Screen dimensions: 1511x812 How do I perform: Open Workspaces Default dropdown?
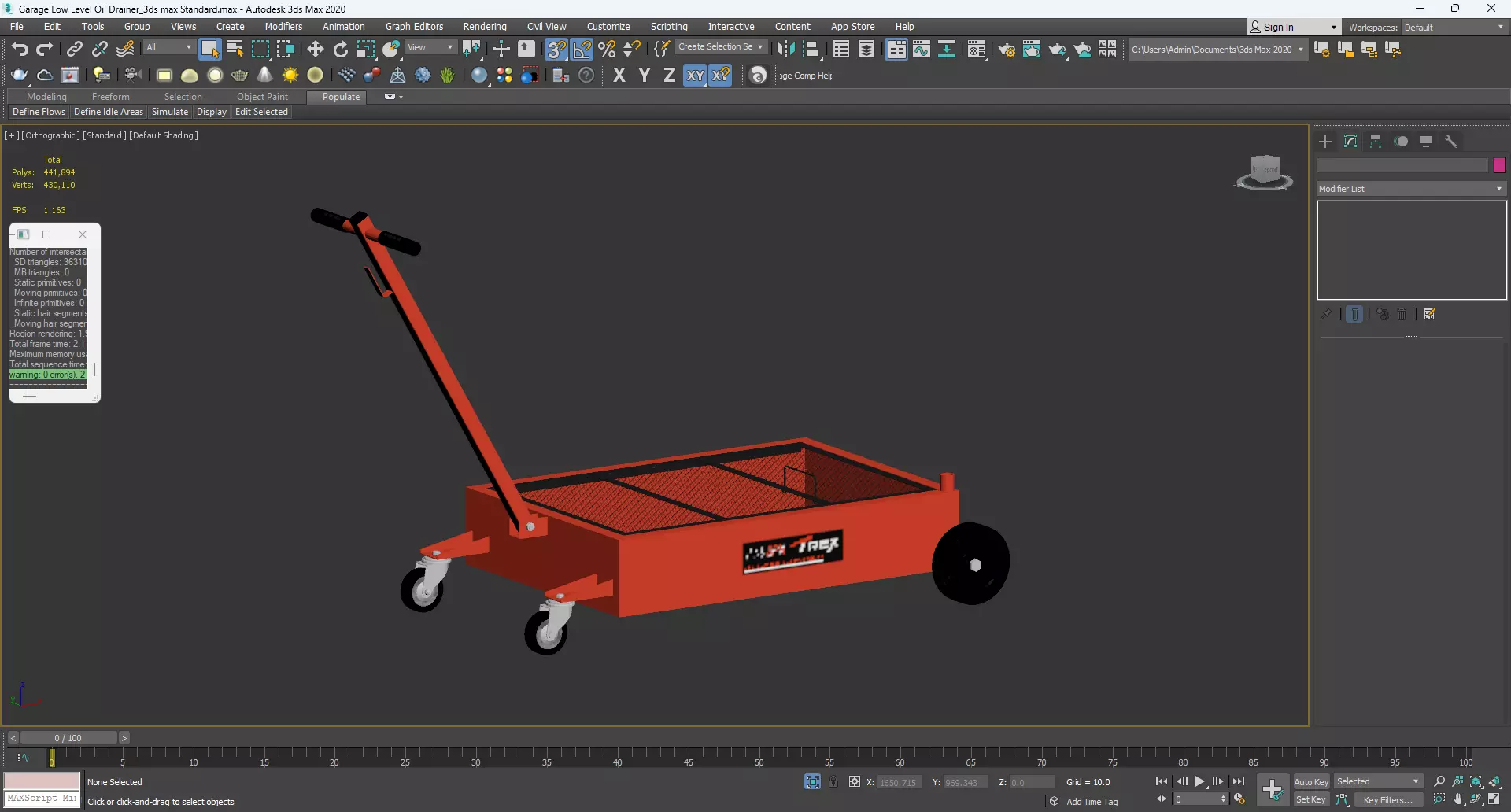point(1454,28)
